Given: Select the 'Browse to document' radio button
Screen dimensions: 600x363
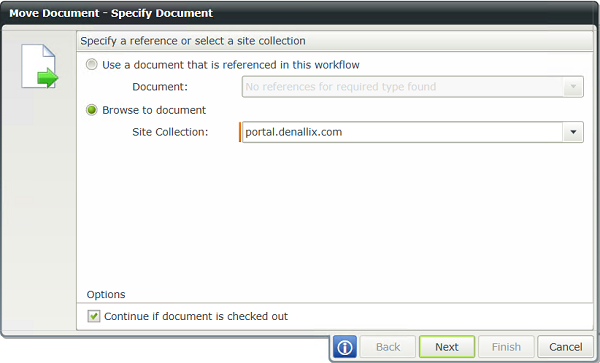Looking at the screenshot, I should pos(91,110).
